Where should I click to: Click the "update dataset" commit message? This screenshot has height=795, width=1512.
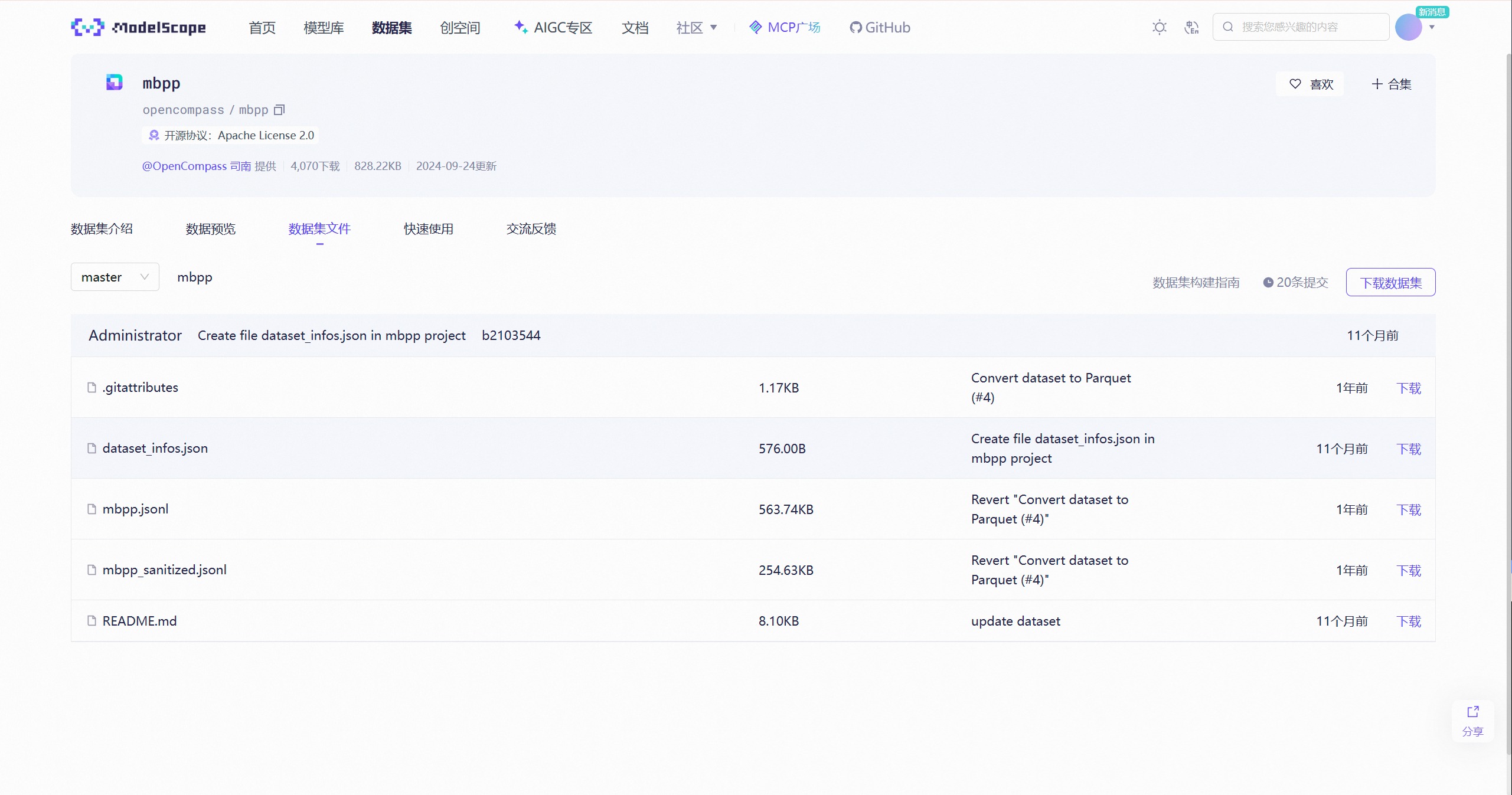coord(1015,621)
